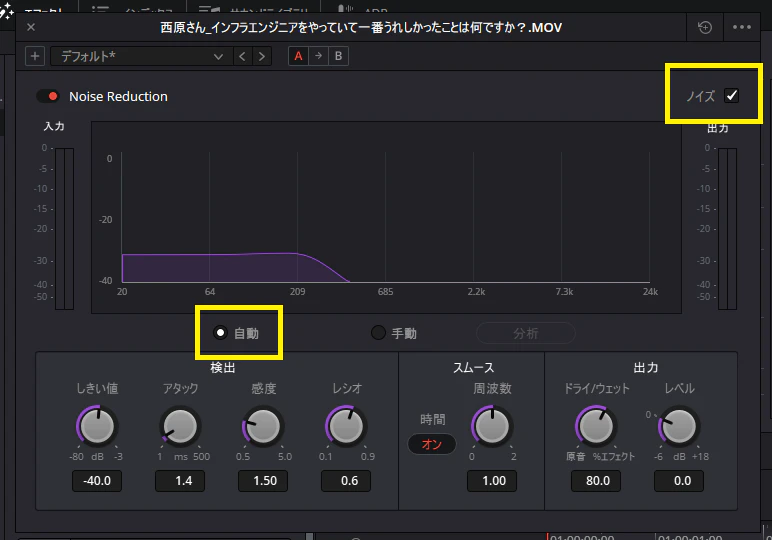Copy A to B arrow button
The width and height of the screenshot is (772, 540).
pos(319,56)
